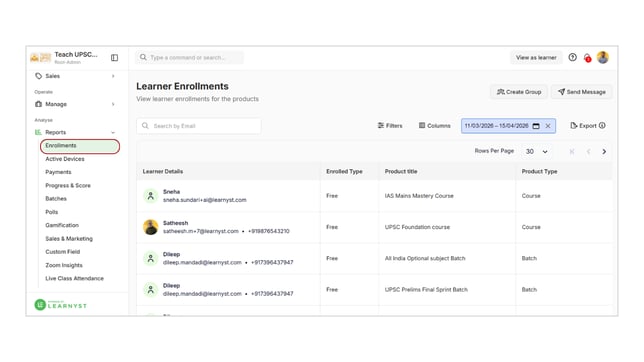
Task: Click Satheesh's profile photo
Action: [151, 227]
